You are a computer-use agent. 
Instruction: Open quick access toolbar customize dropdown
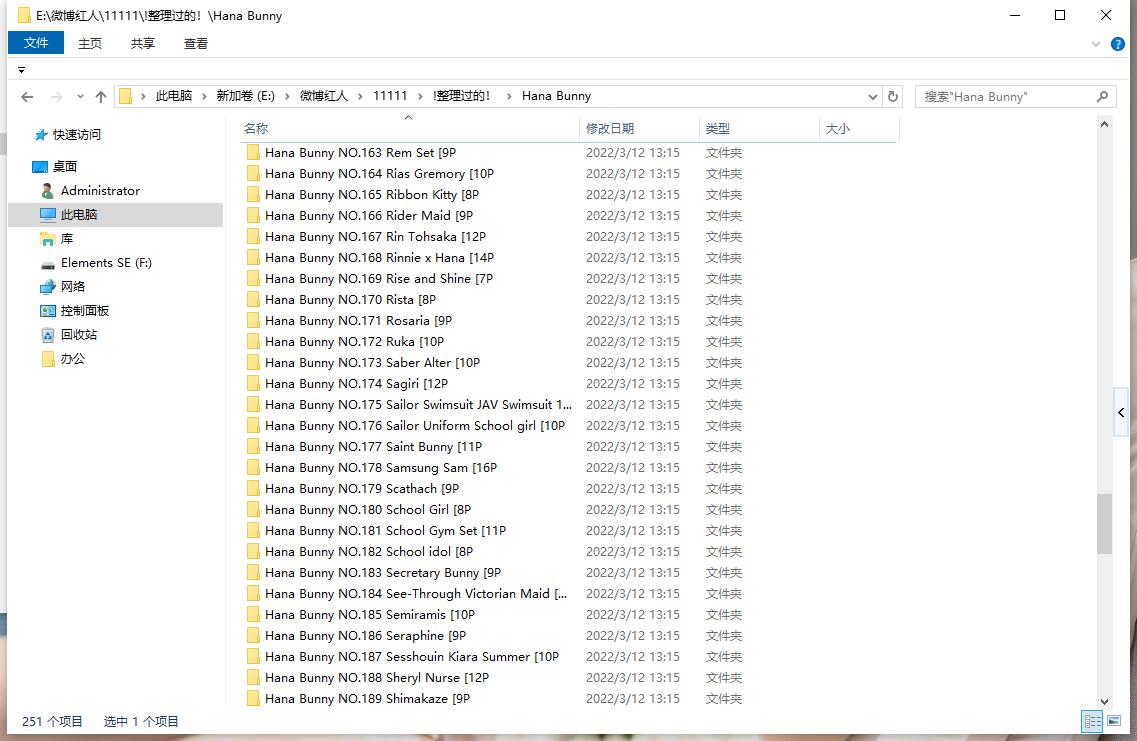pos(21,70)
